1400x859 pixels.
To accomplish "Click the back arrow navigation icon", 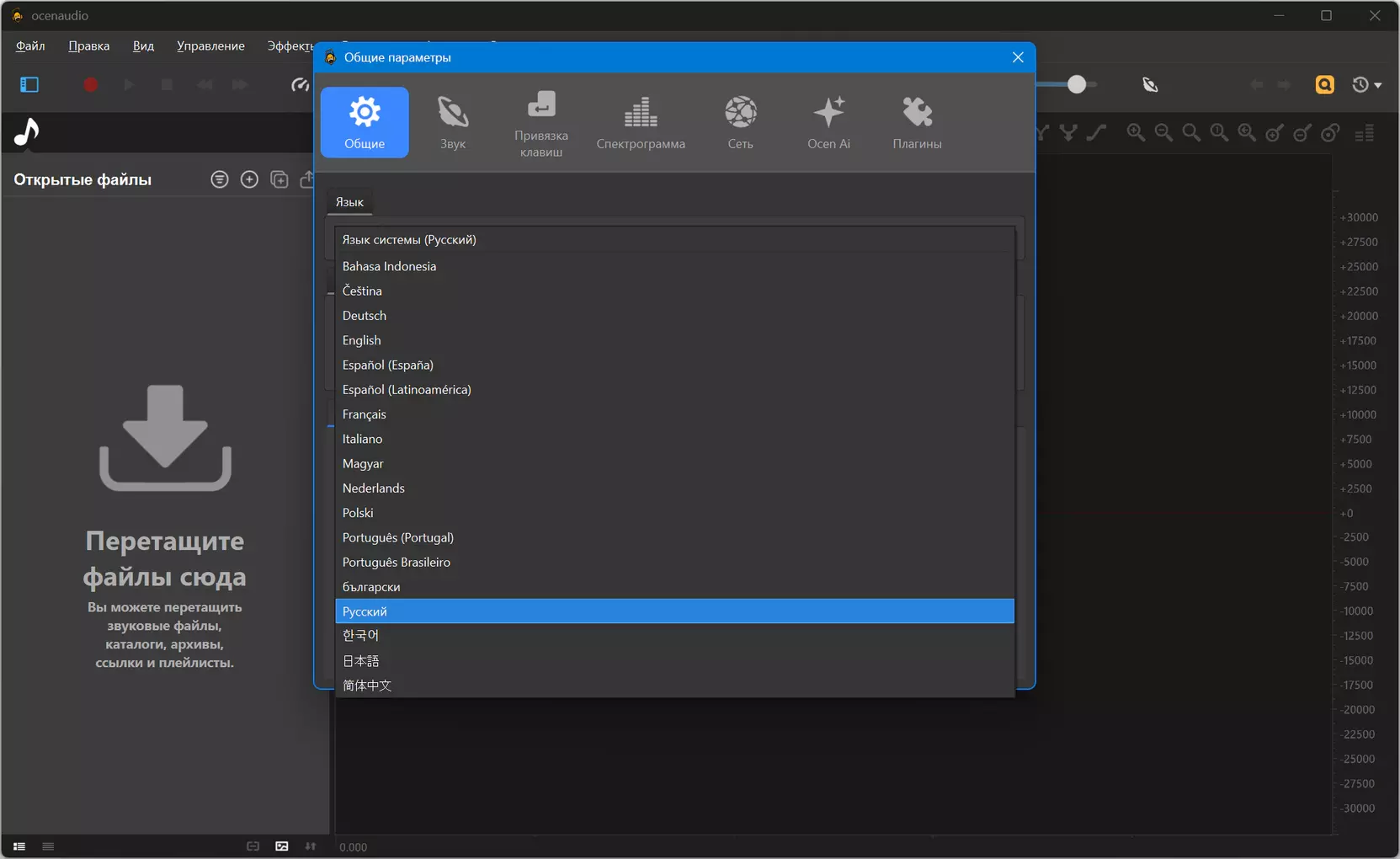I will 1257,84.
